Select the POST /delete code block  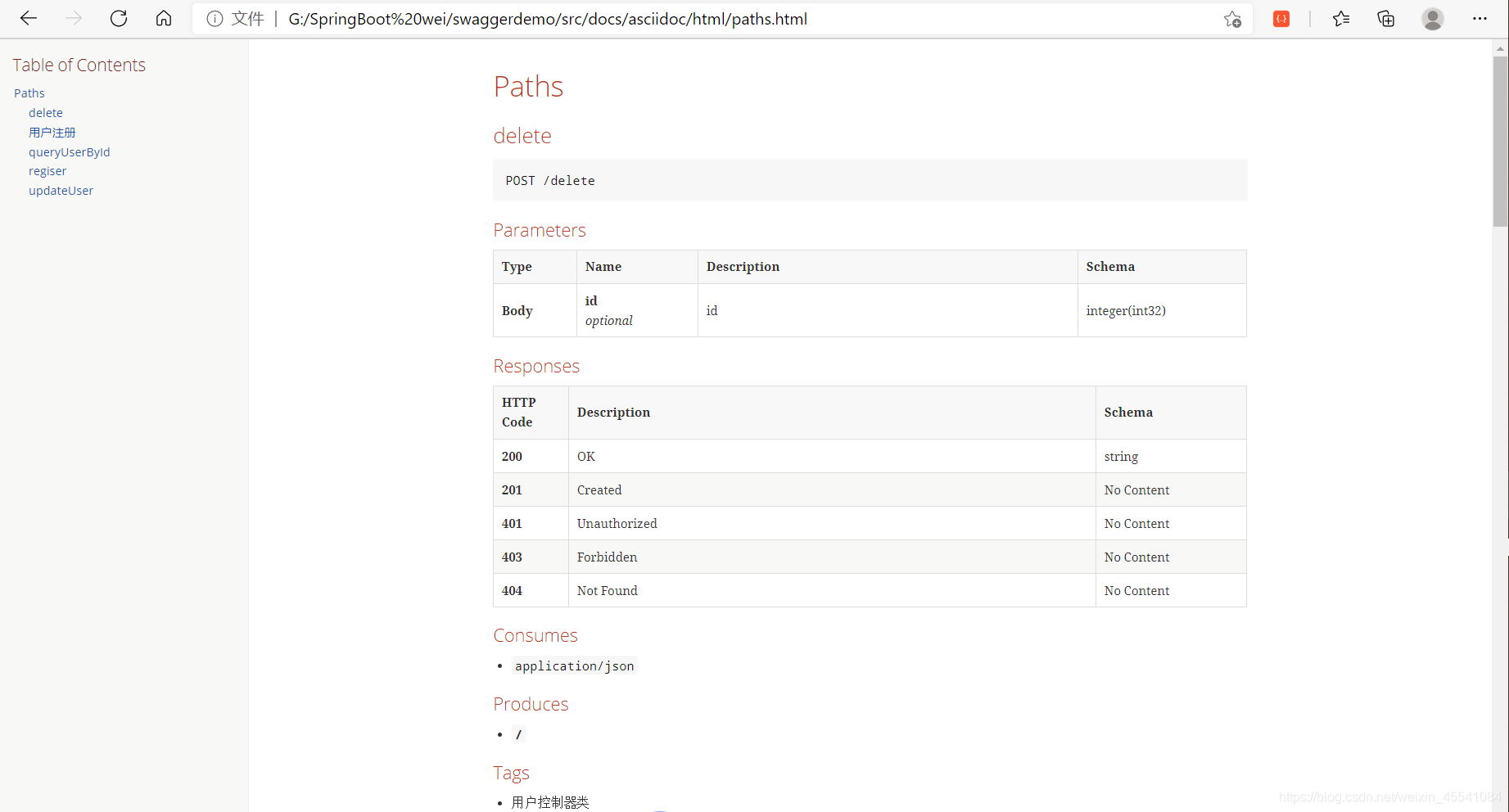point(870,180)
